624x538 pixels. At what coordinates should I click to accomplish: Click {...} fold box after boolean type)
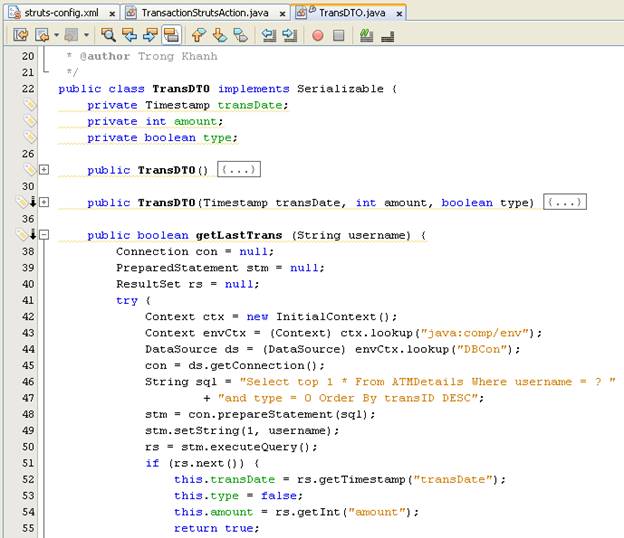[565, 202]
